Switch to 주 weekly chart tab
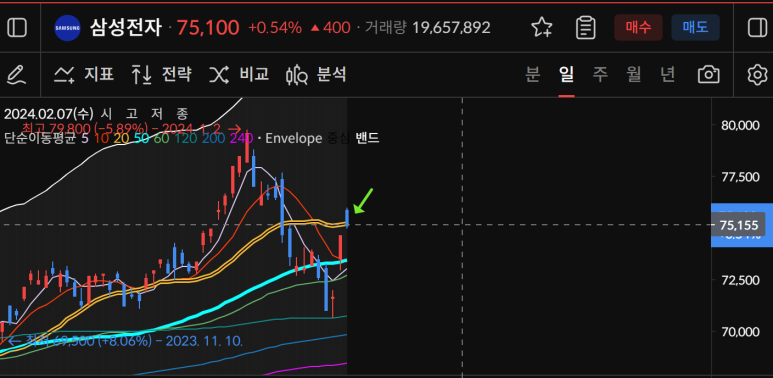Image resolution: width=773 pixels, height=378 pixels. (600, 74)
